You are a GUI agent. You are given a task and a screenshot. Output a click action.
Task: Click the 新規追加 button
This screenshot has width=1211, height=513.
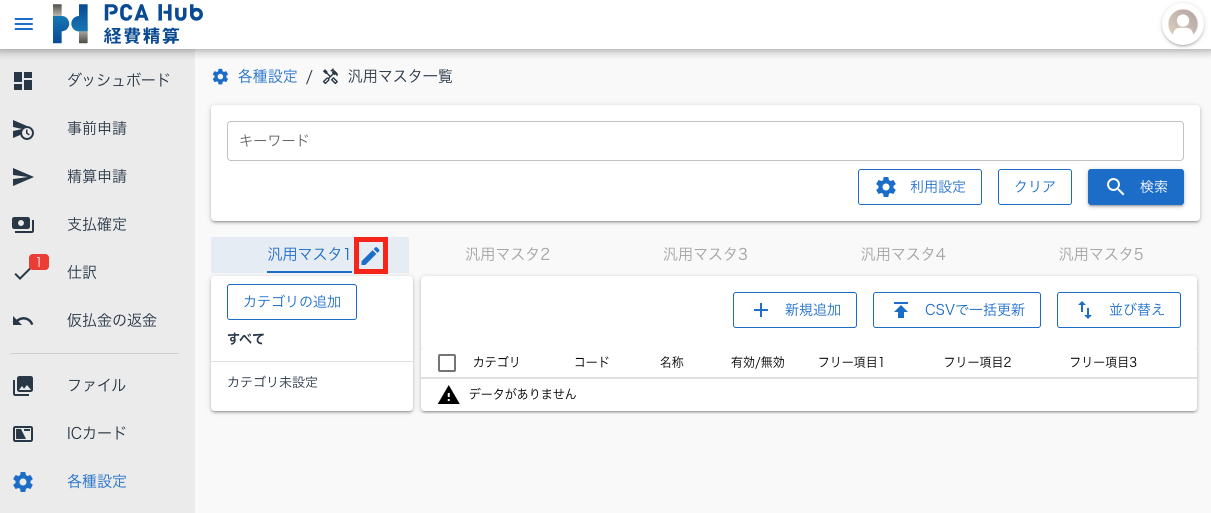pos(795,310)
